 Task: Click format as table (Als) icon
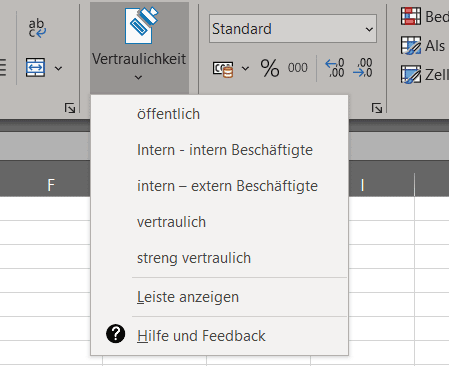(x=411, y=45)
